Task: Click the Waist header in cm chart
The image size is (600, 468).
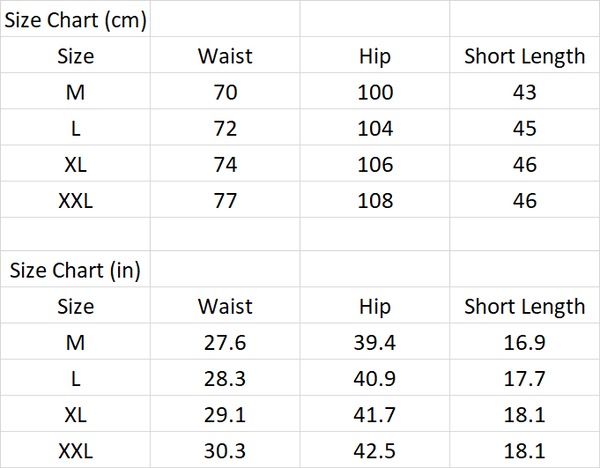Action: click(x=225, y=55)
